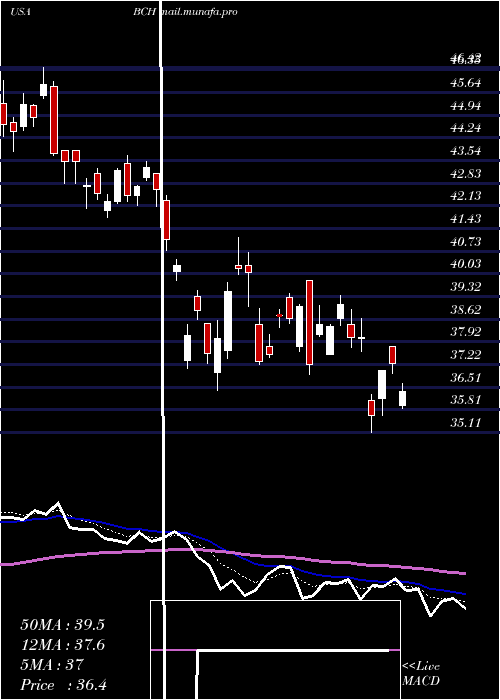Click the Price : 36.4 readout
Image resolution: width=500 pixels, height=700 pixels.
click(x=63, y=685)
